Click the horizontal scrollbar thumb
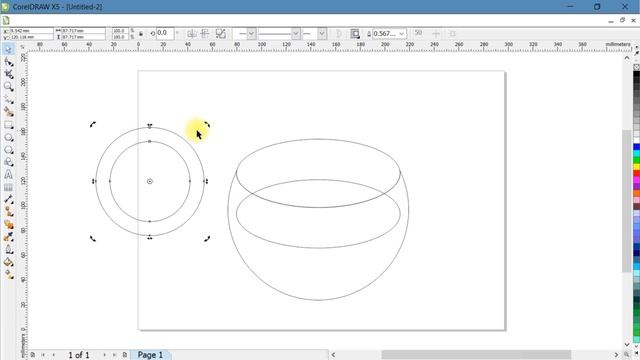The image size is (640, 360). 476,355
